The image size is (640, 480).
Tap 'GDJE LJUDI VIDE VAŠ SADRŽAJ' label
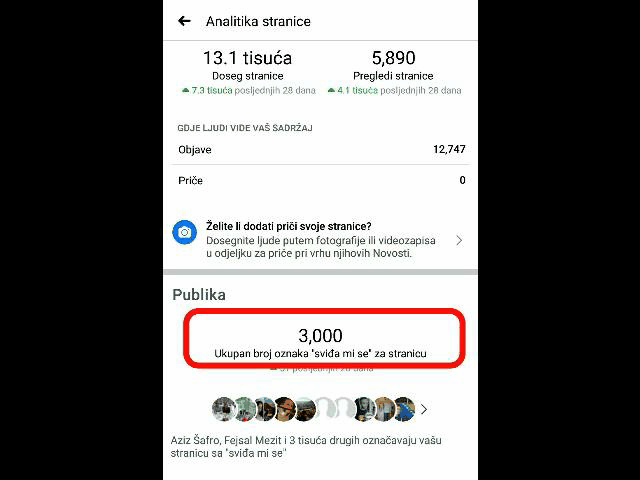[x=245, y=128]
